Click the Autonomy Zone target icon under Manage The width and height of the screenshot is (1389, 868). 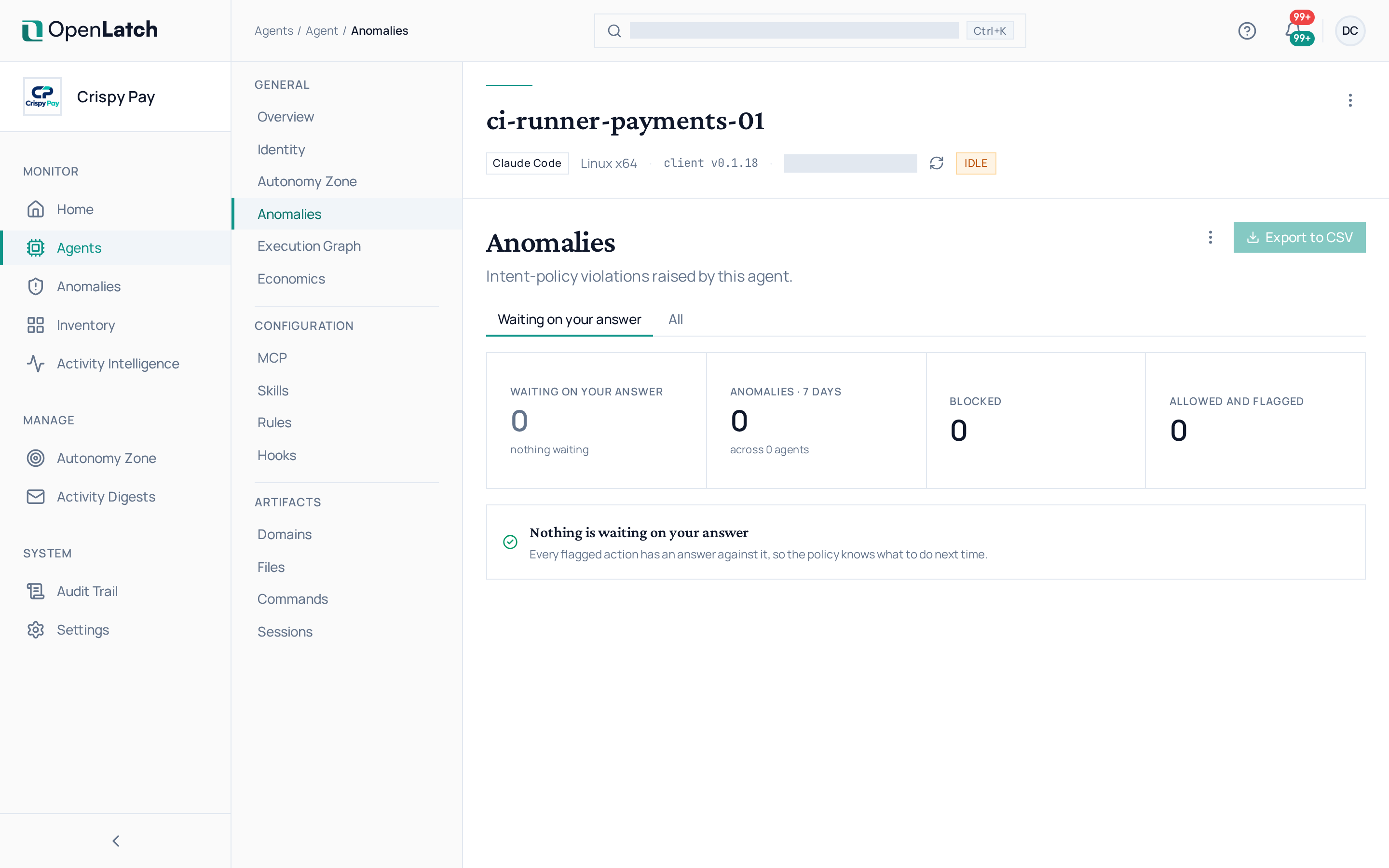pyautogui.click(x=36, y=458)
